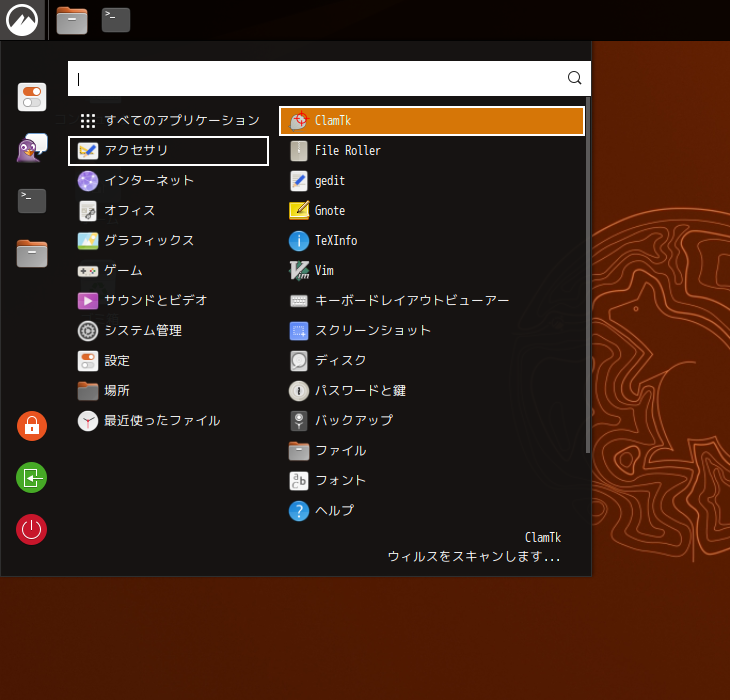Launch the Vim editor
Viewport: 730px width, 700px height.
[x=432, y=271]
